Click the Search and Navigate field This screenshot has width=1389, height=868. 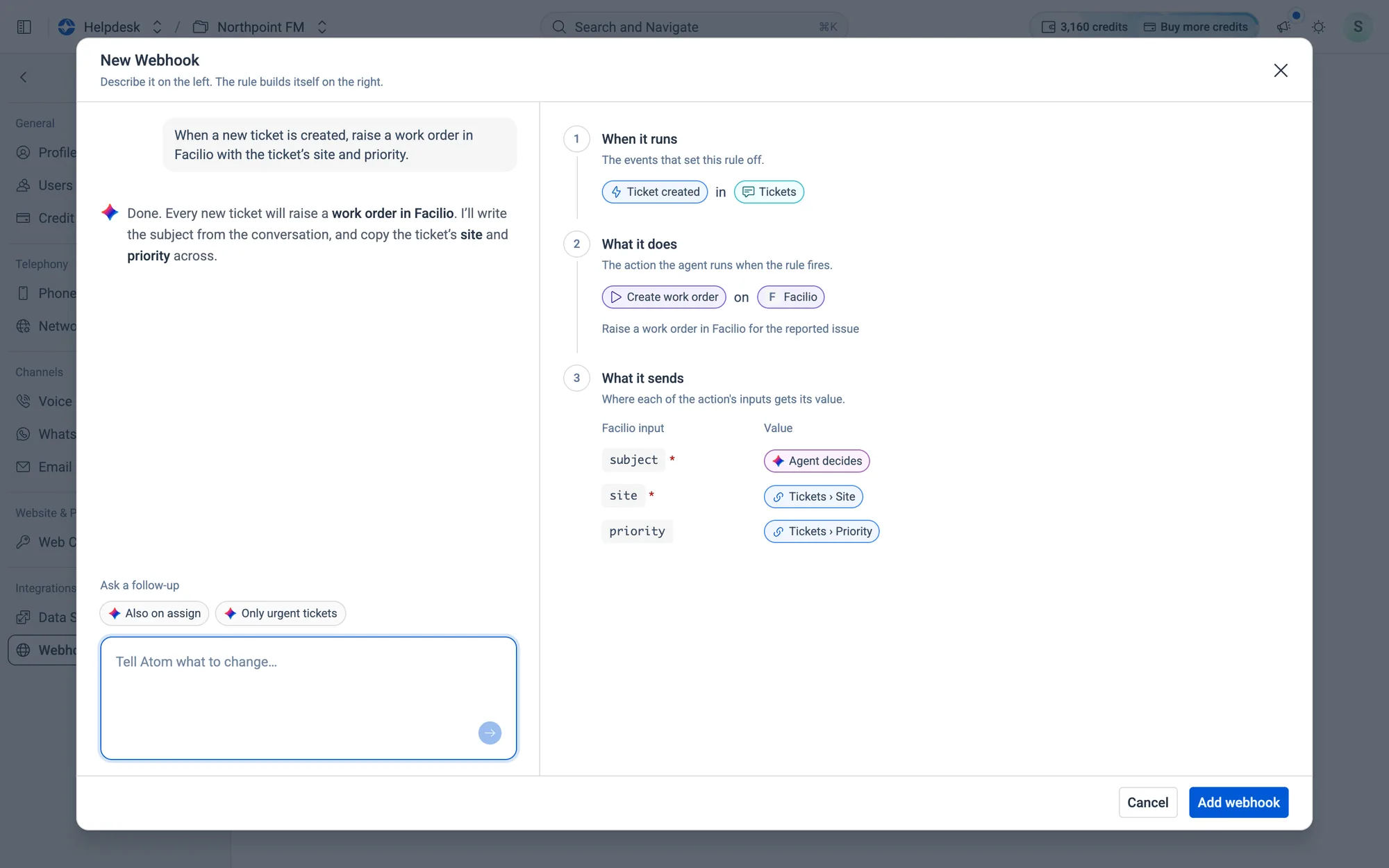(x=694, y=27)
